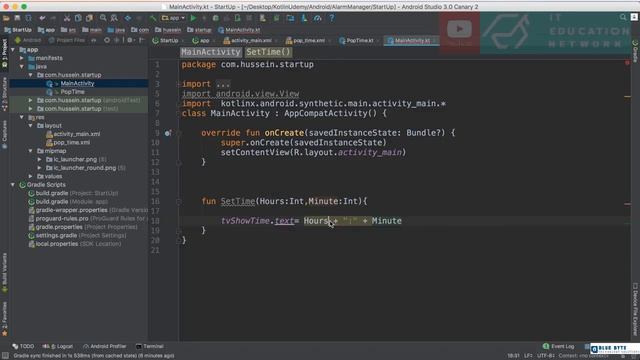This screenshot has height=360, width=640.
Task: Open the Captures side tool window
Action: coord(4,134)
